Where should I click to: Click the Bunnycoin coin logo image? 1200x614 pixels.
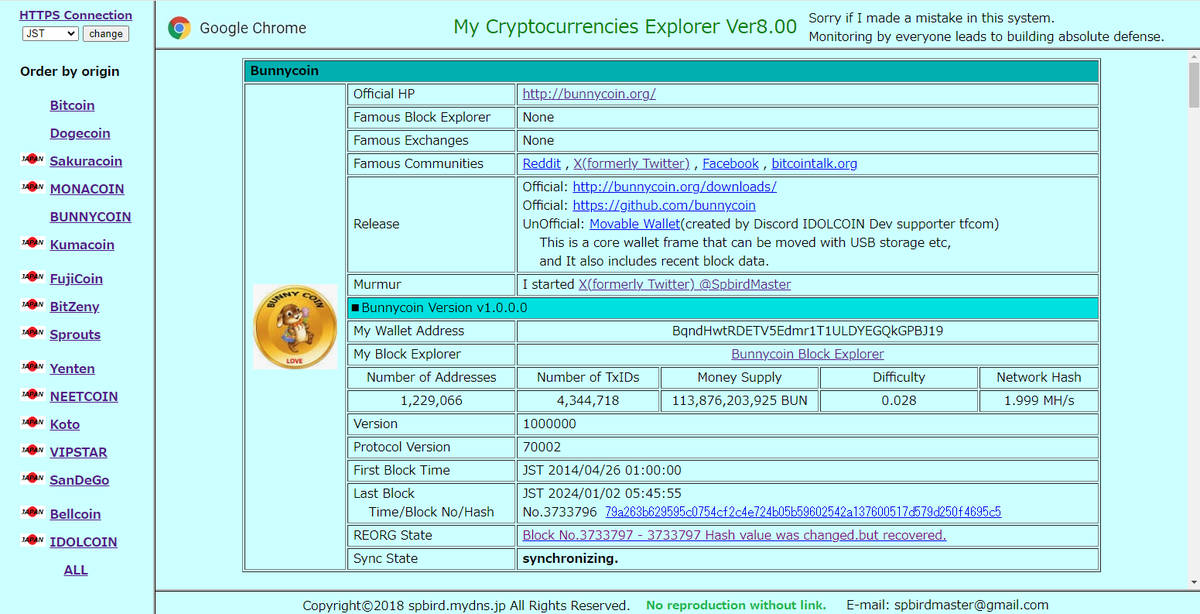[295, 327]
